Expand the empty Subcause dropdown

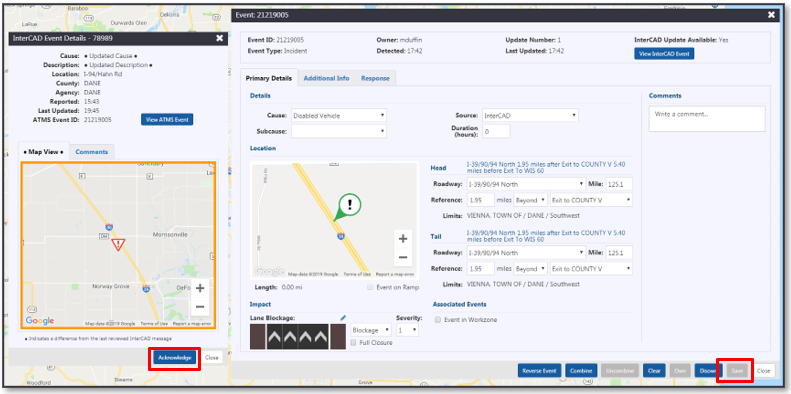click(x=339, y=132)
